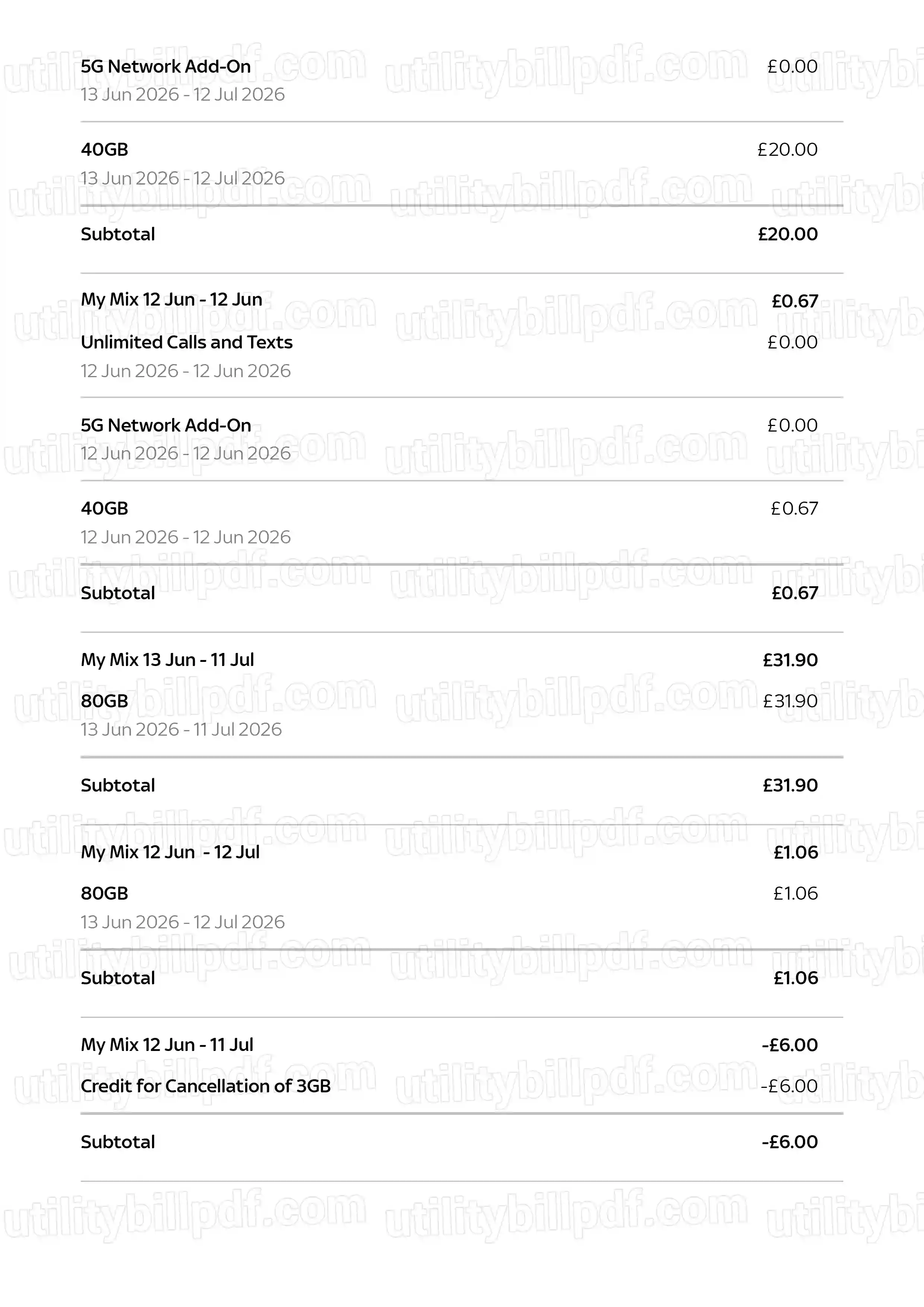Select the 80GB £31.90 line amount
Image resolution: width=924 pixels, height=1307 pixels.
pyautogui.click(x=790, y=701)
